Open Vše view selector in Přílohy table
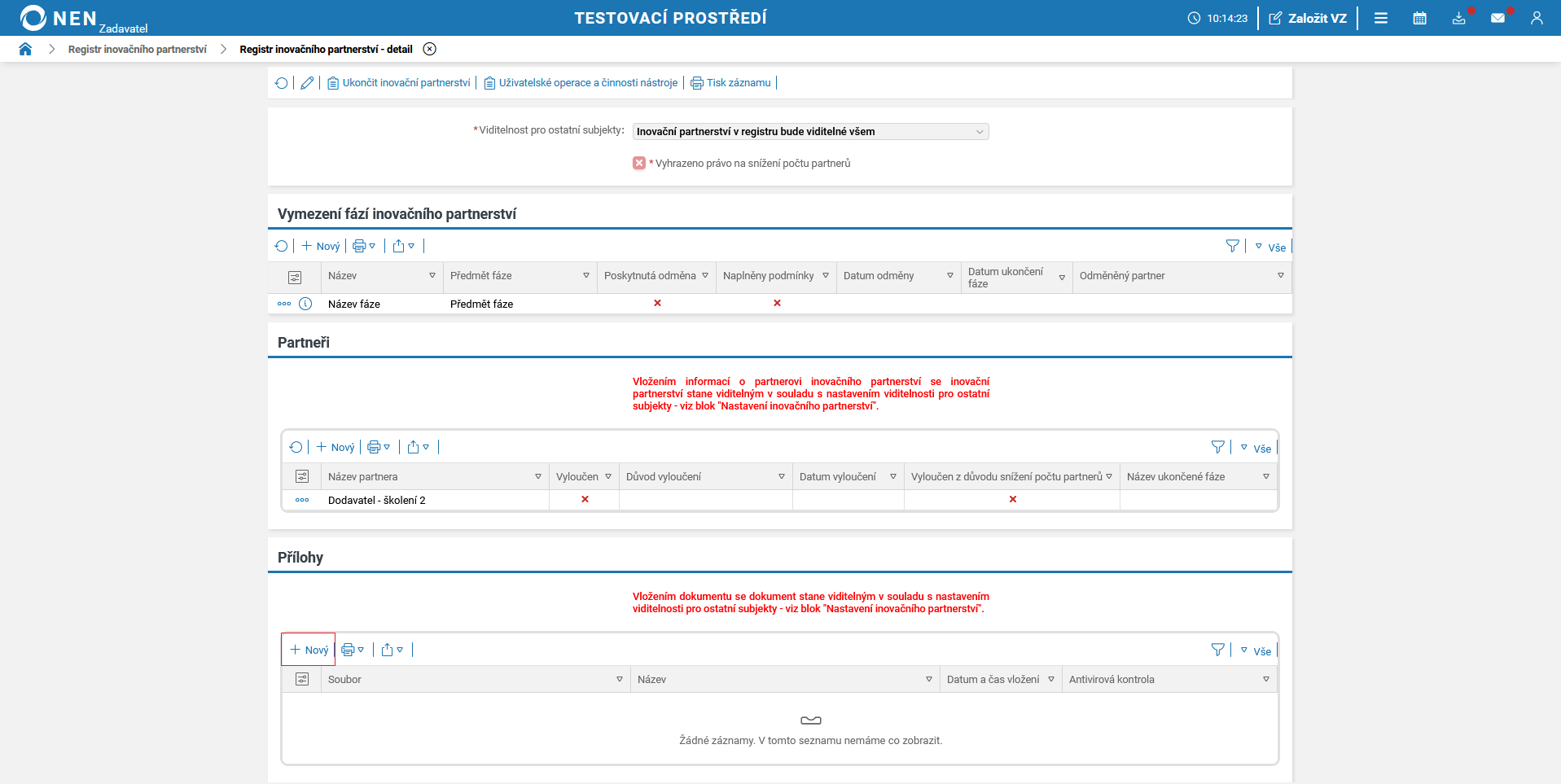 tap(1256, 650)
